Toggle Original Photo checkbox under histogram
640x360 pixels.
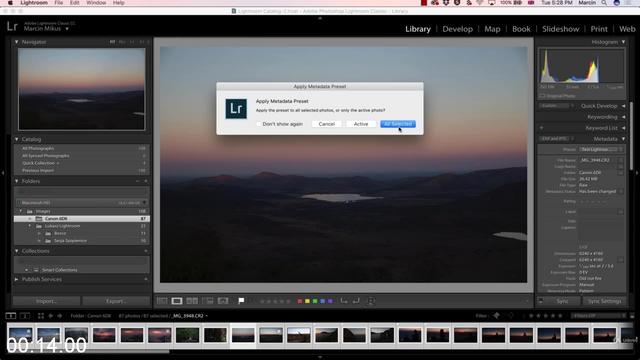542,96
